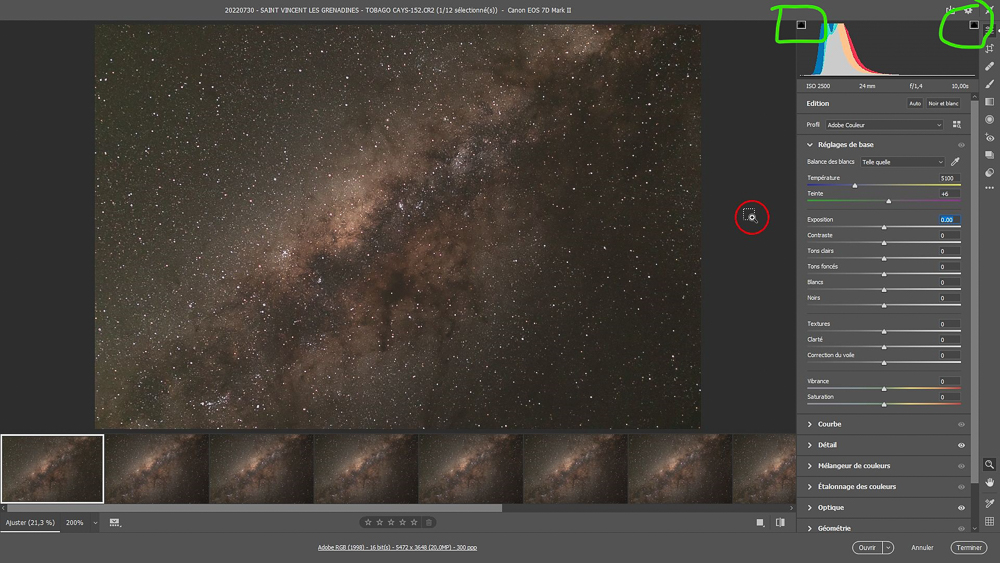
Task: Click the save/convert image icon at top
Action: tap(950, 10)
